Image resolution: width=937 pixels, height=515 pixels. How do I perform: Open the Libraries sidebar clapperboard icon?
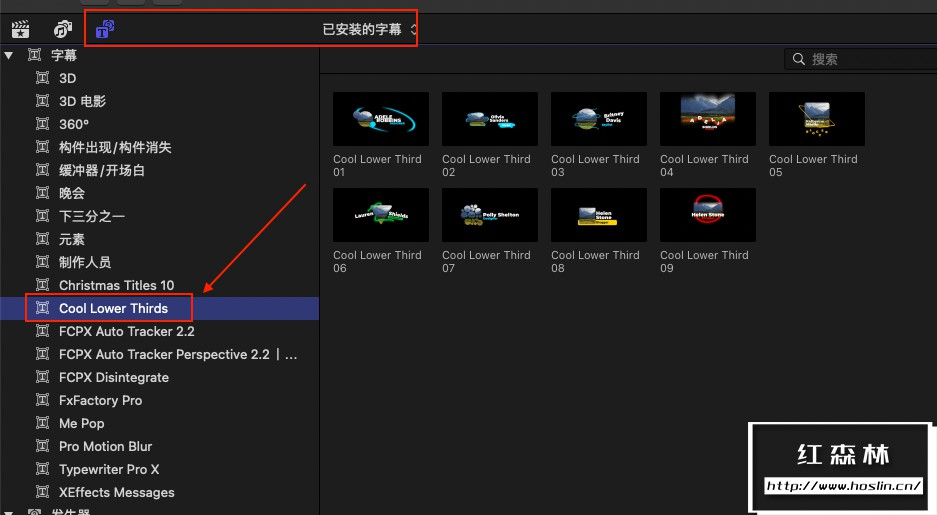pos(20,29)
